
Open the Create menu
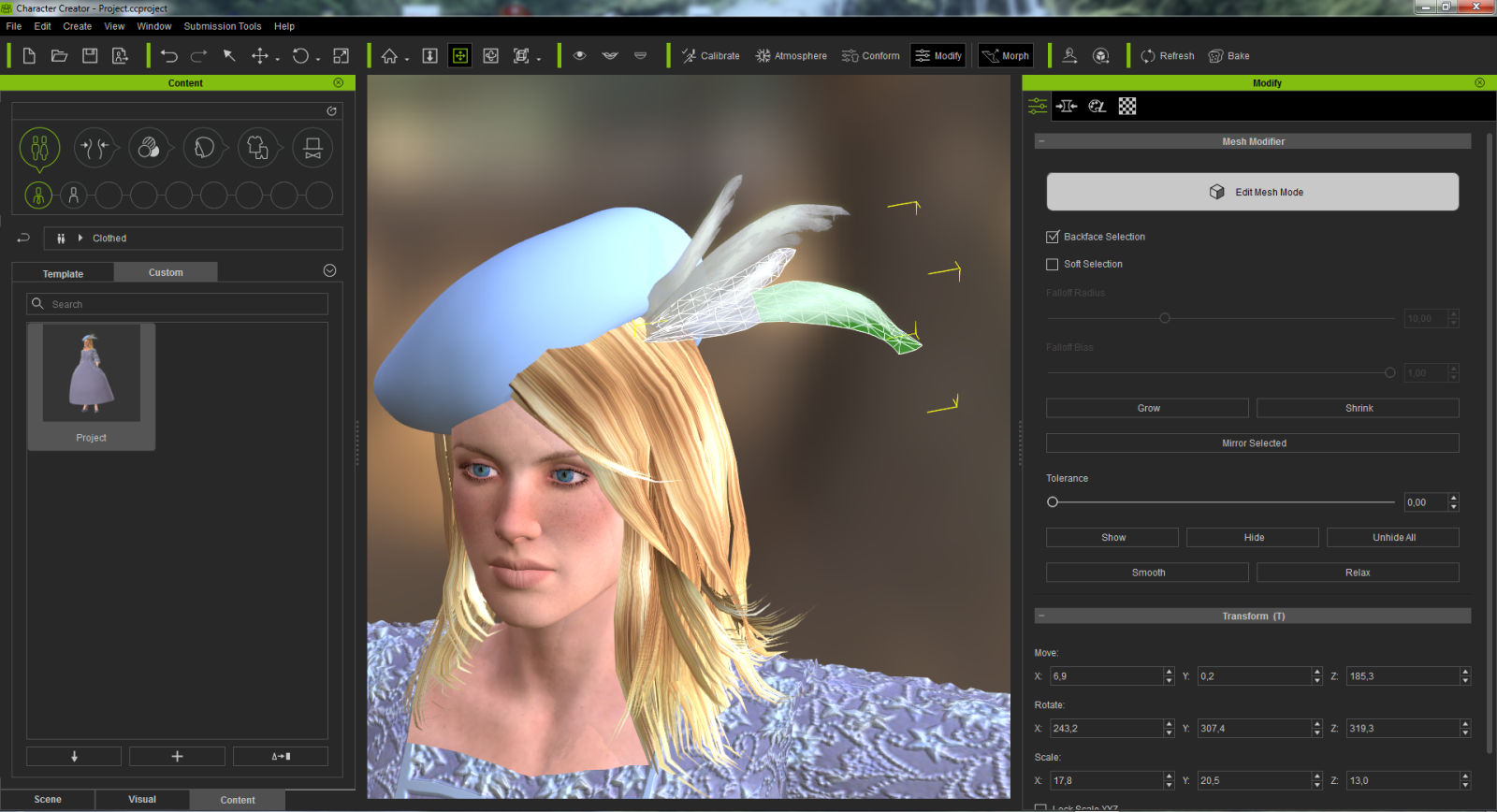(78, 26)
